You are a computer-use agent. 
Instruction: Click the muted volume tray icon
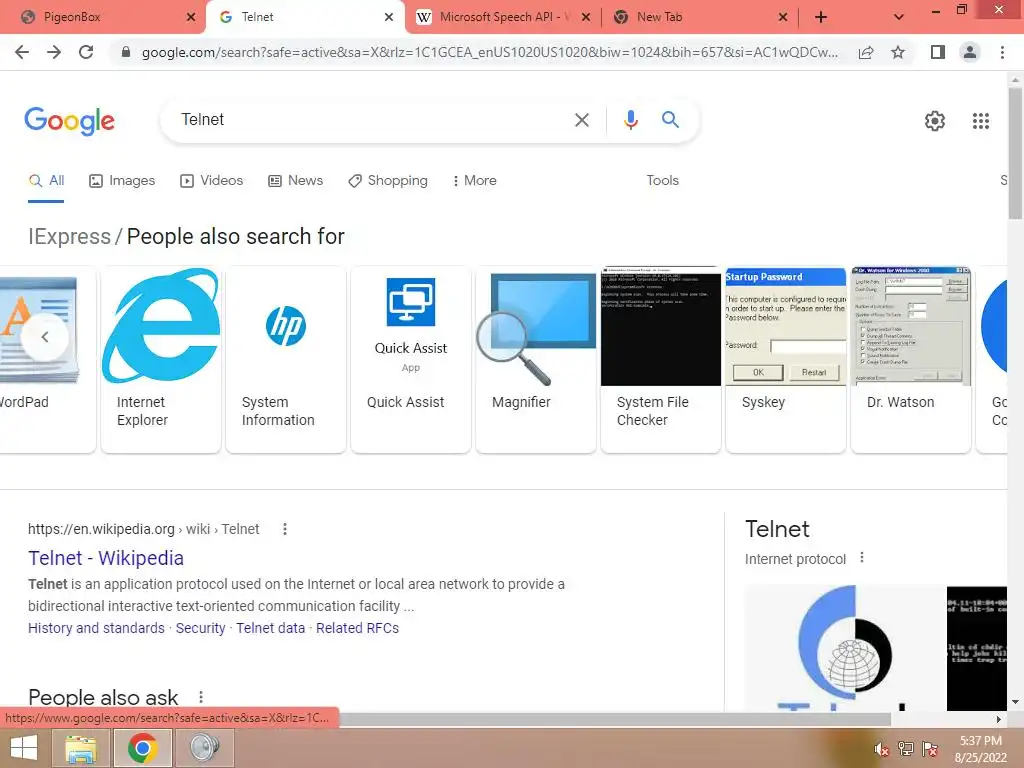(x=881, y=749)
